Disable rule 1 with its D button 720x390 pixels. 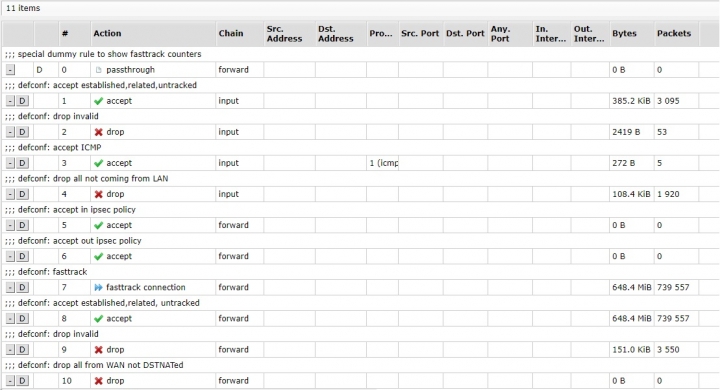pos(22,101)
